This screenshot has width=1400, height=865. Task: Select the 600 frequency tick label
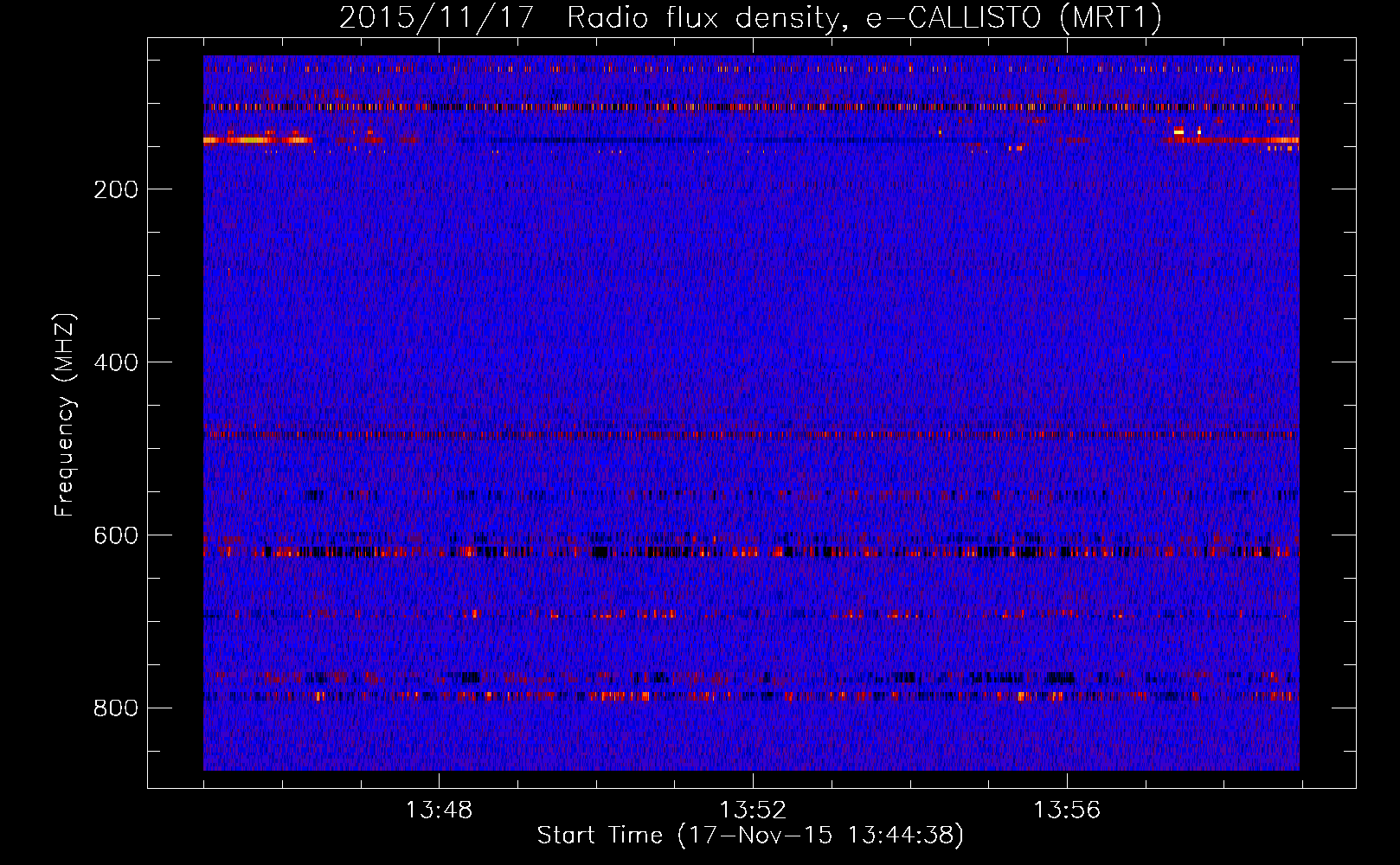116,535
